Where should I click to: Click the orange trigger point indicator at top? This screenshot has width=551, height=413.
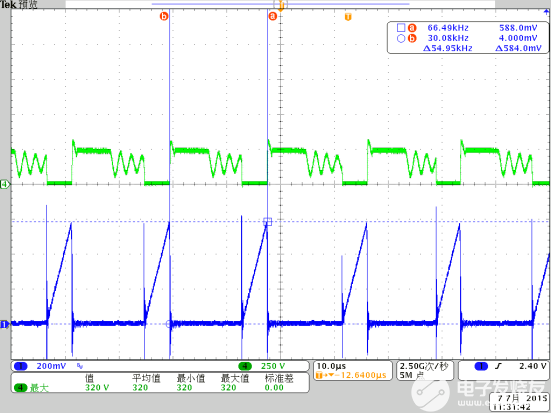tap(280, 6)
